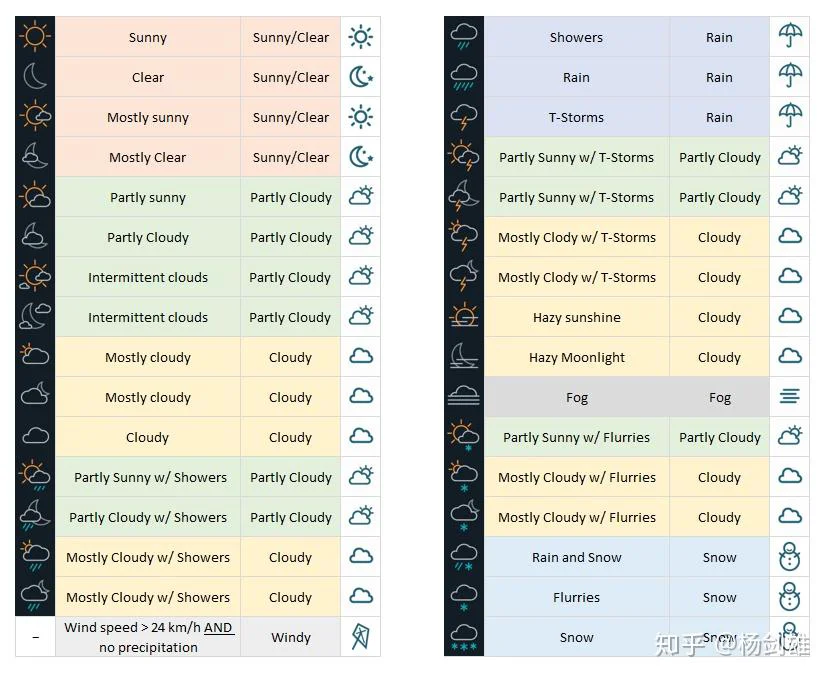
Task: Select the 'Hazy sunshine' cell
Action: (577, 317)
